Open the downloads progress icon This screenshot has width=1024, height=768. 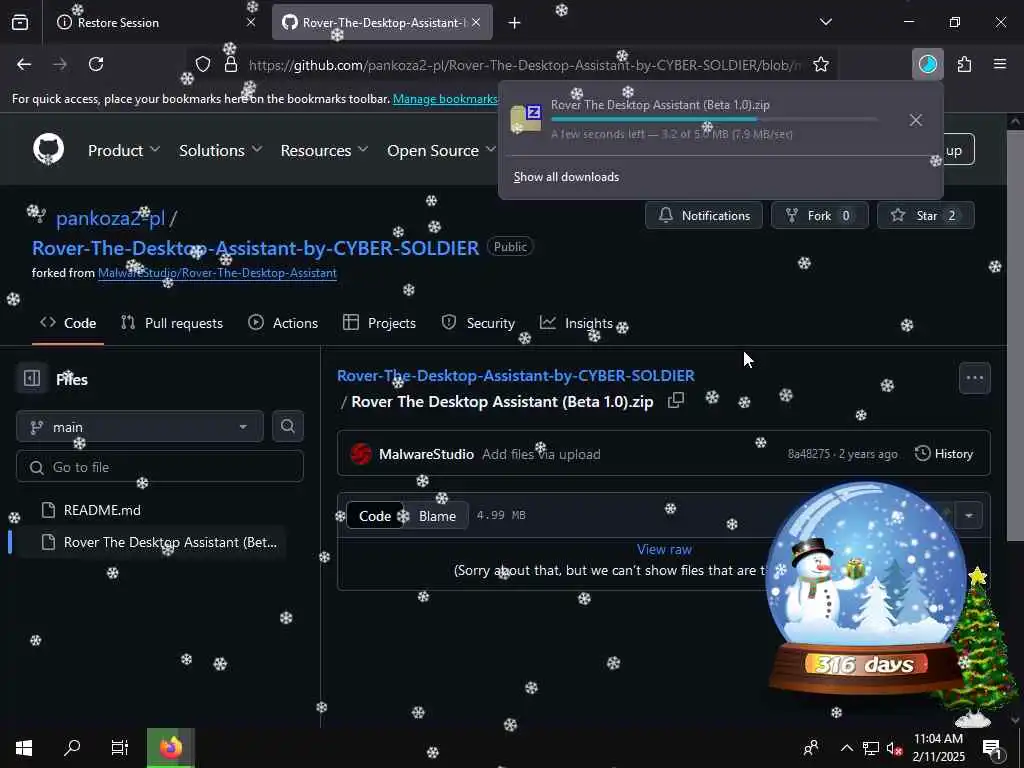(927, 64)
